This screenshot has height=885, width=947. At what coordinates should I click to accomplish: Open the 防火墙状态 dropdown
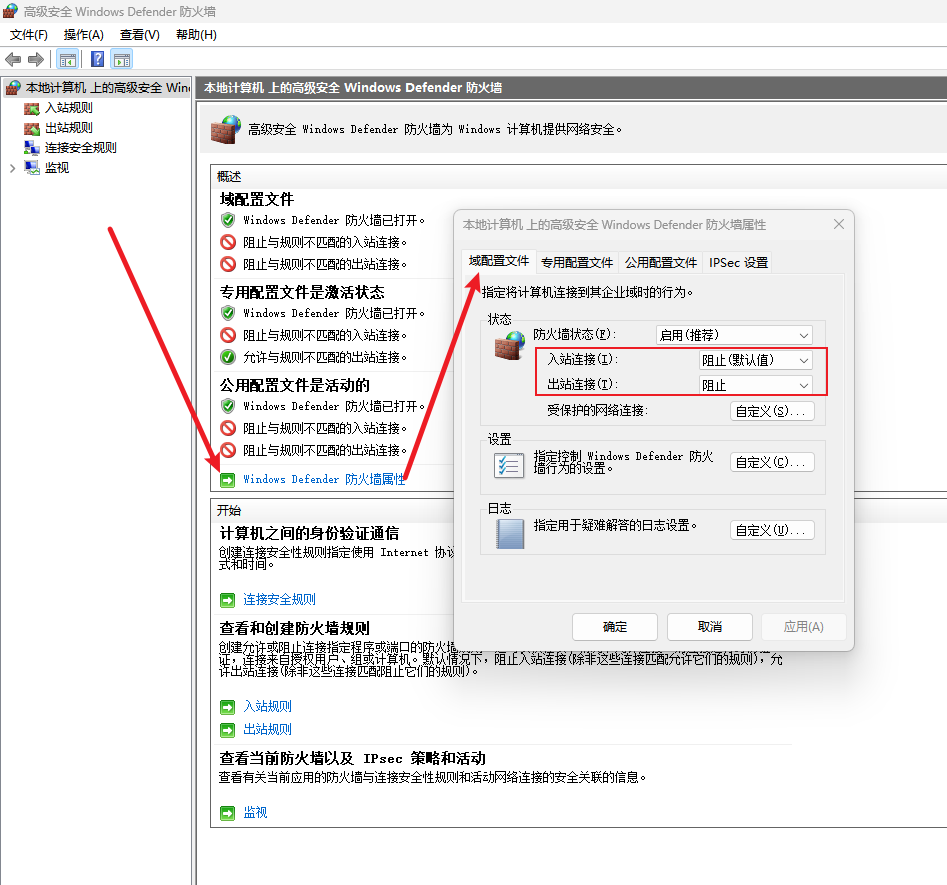tap(734, 335)
